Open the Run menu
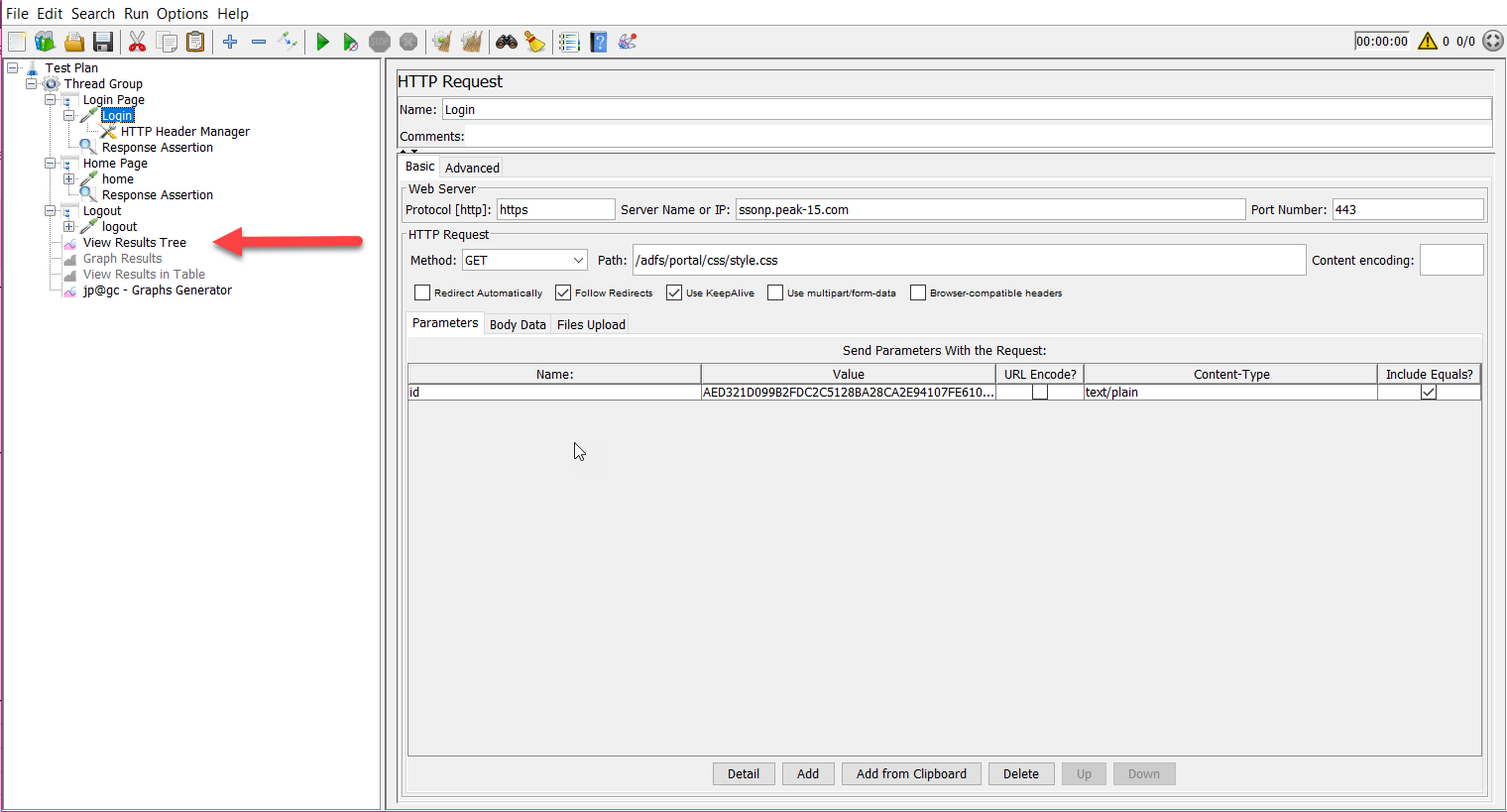The image size is (1507, 812). tap(136, 14)
